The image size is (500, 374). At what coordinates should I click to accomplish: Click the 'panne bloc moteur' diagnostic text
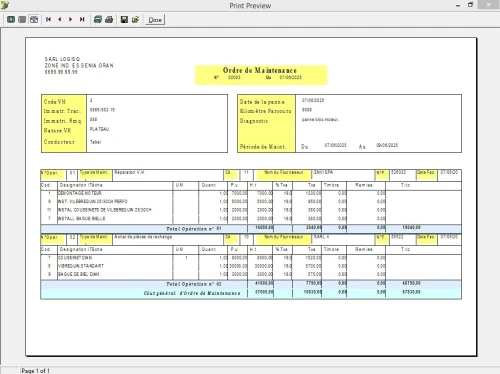tap(320, 119)
